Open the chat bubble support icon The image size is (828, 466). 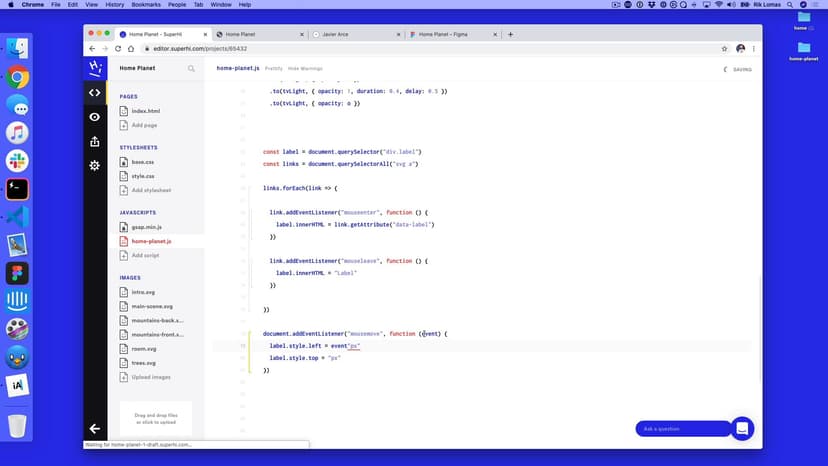(x=742, y=428)
